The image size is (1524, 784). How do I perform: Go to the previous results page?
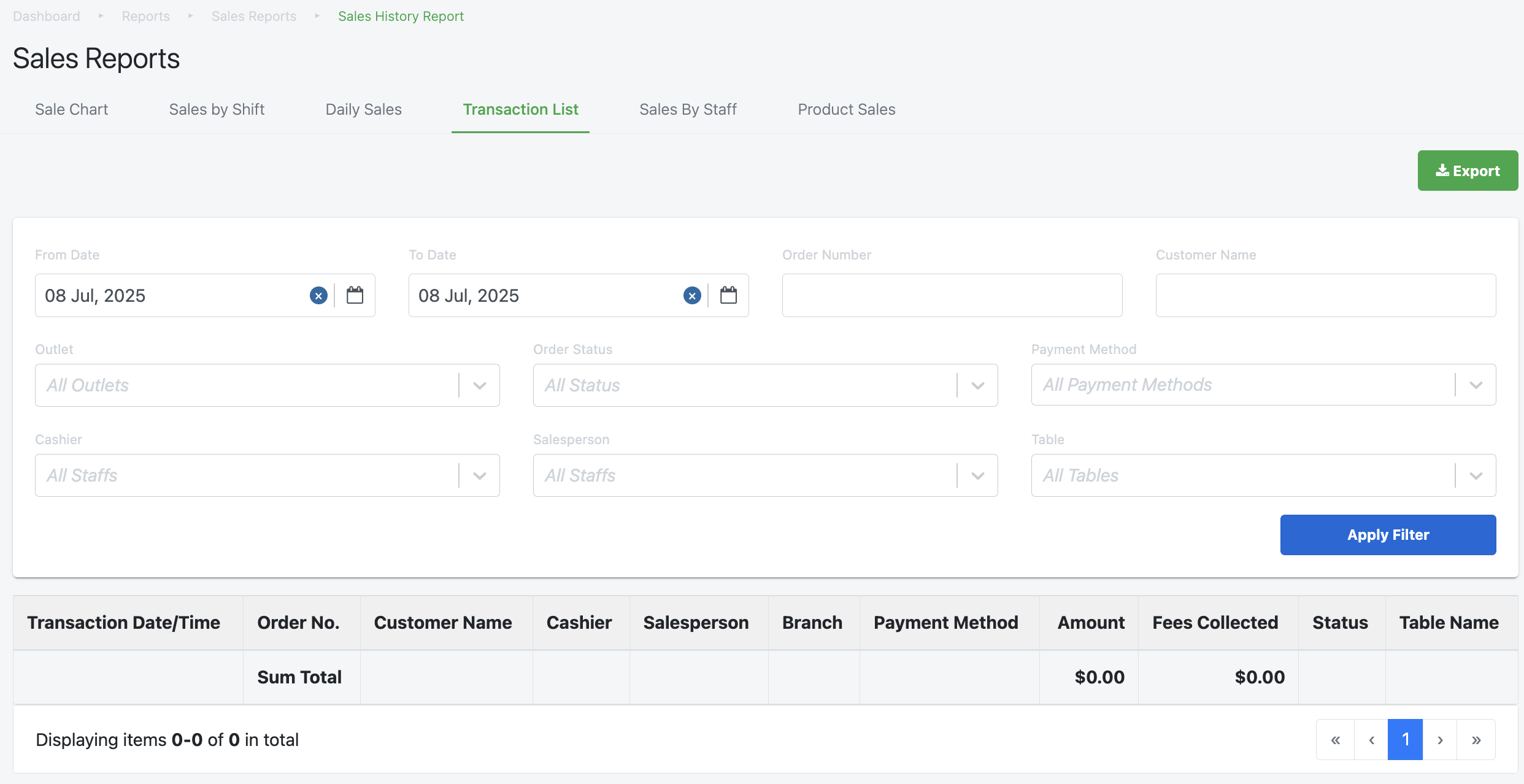click(x=1371, y=740)
